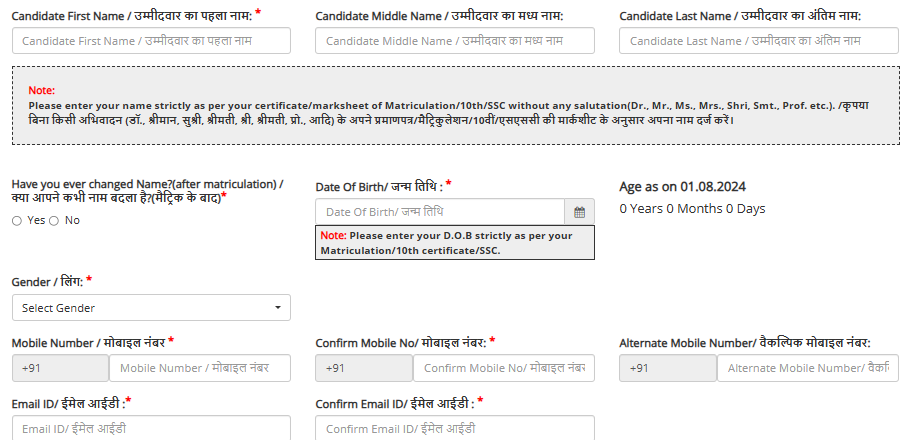The height and width of the screenshot is (440, 909).
Task: Click the Confirm Mobile No input field
Action: pyautogui.click(x=504, y=368)
